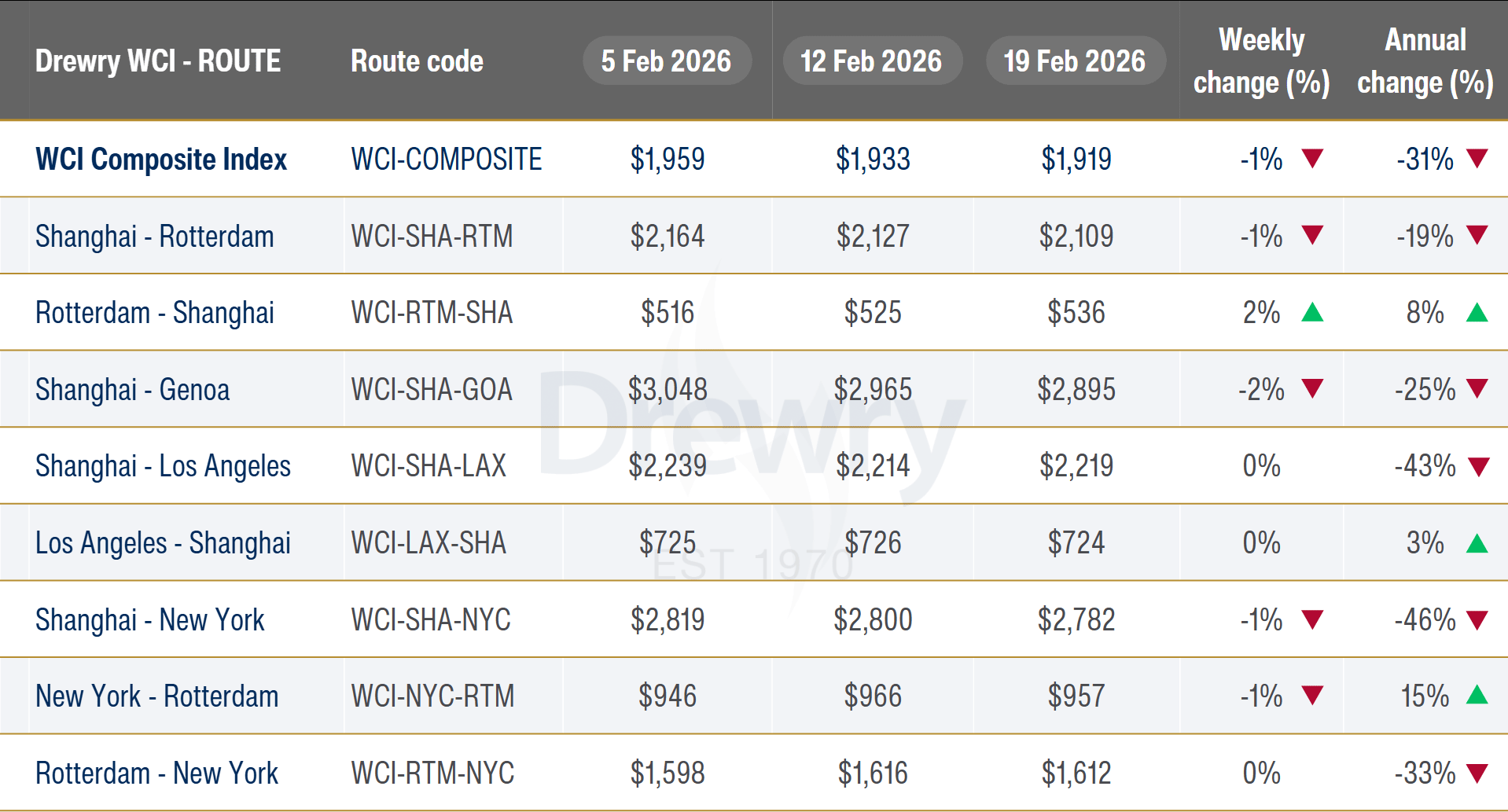Image resolution: width=1508 pixels, height=812 pixels.
Task: Click the red weekly arrow for WCI Composite Index
Action: coord(1312,159)
